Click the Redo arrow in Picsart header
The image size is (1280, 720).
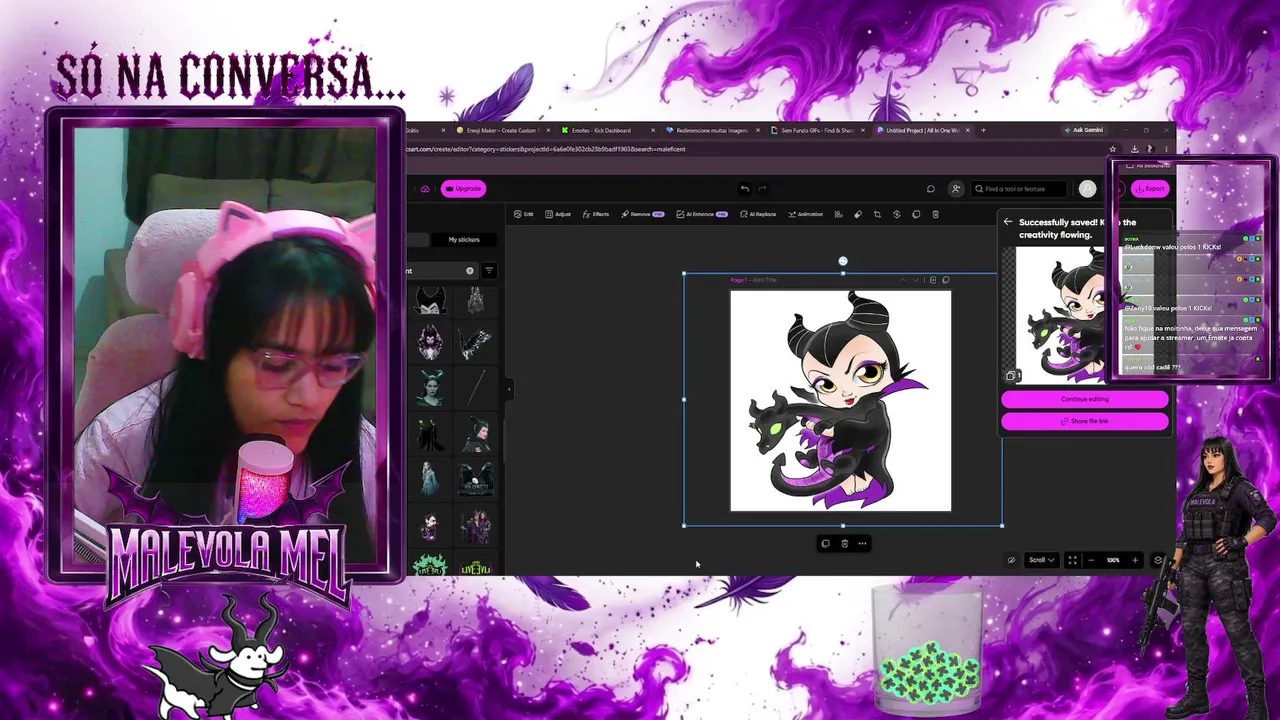click(762, 188)
